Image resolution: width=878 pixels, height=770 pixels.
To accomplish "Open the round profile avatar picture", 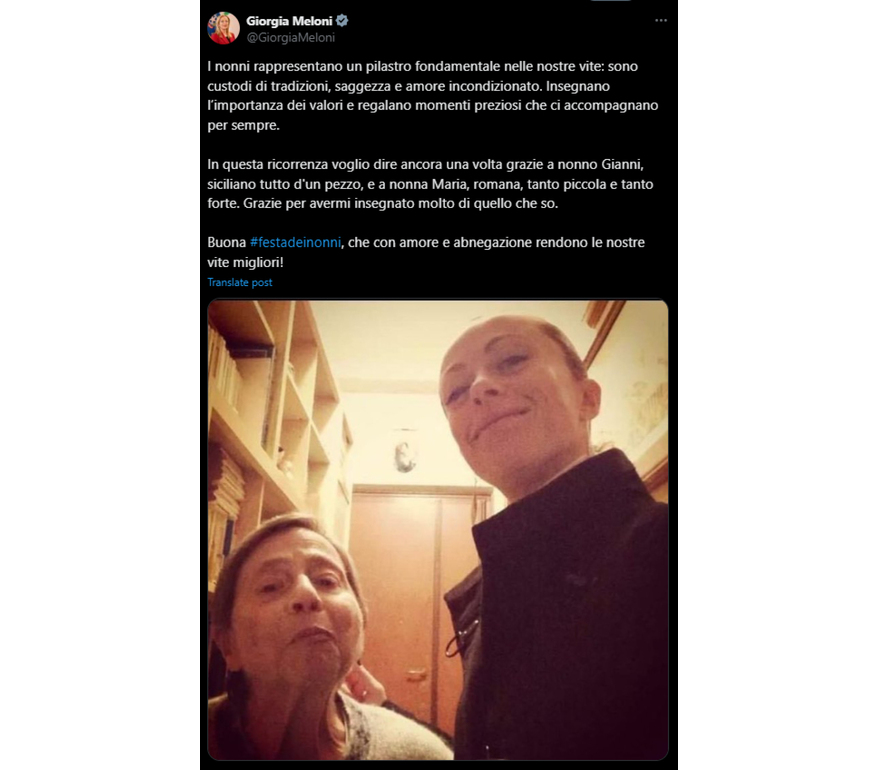I will tap(223, 28).
